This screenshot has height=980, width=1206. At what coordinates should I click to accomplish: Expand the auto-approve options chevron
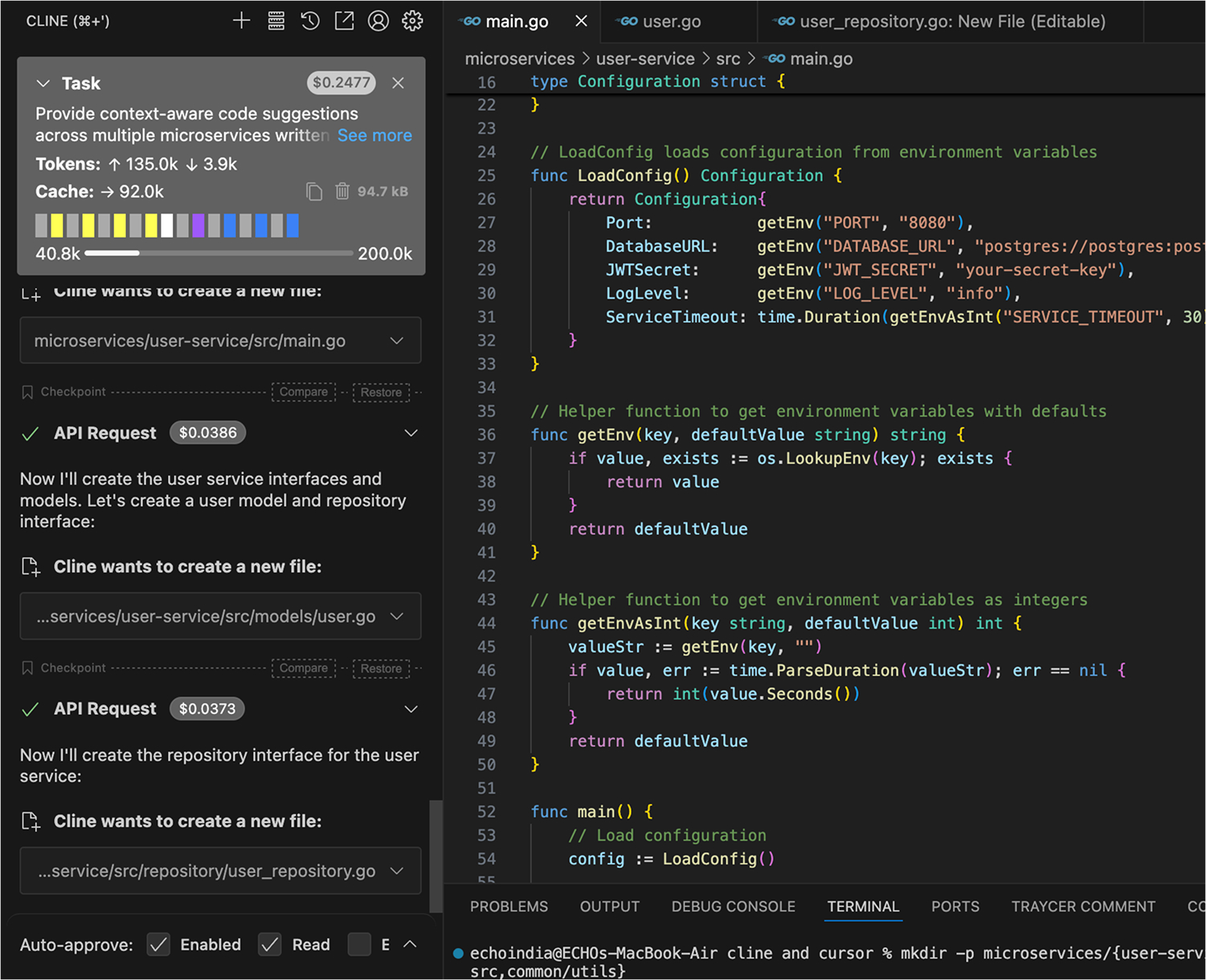tap(410, 945)
